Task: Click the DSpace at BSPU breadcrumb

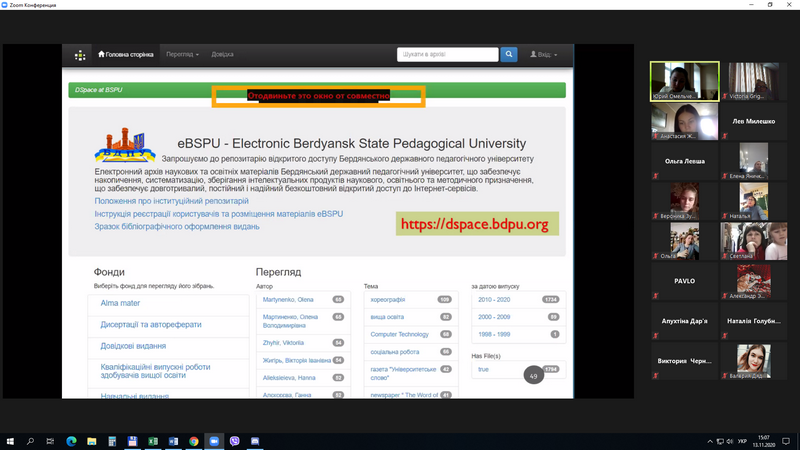Action: pyautogui.click(x=98, y=90)
